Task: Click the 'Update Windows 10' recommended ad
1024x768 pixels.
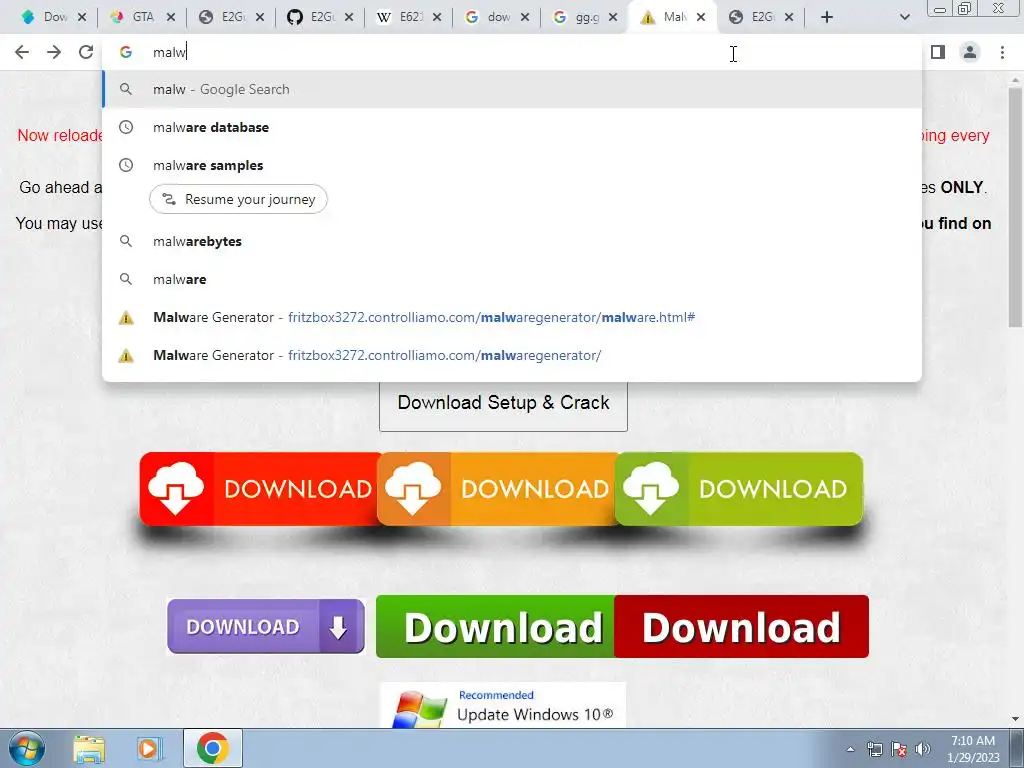Action: 503,705
